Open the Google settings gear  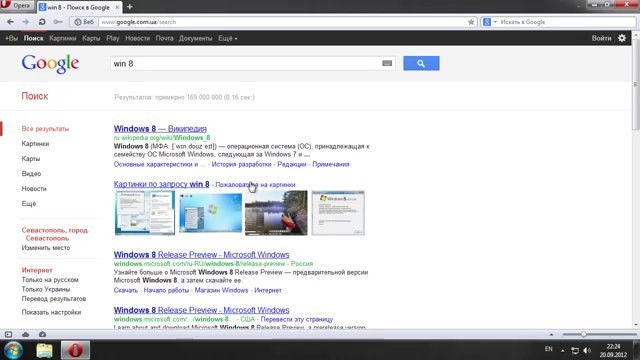(622, 38)
